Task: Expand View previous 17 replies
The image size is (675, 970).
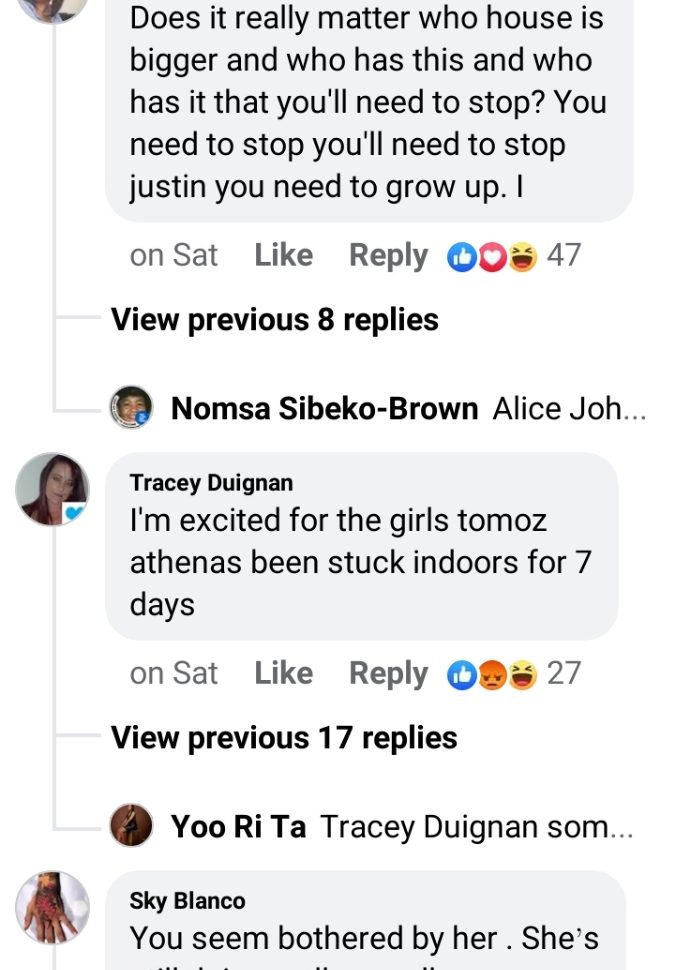Action: pos(283,738)
